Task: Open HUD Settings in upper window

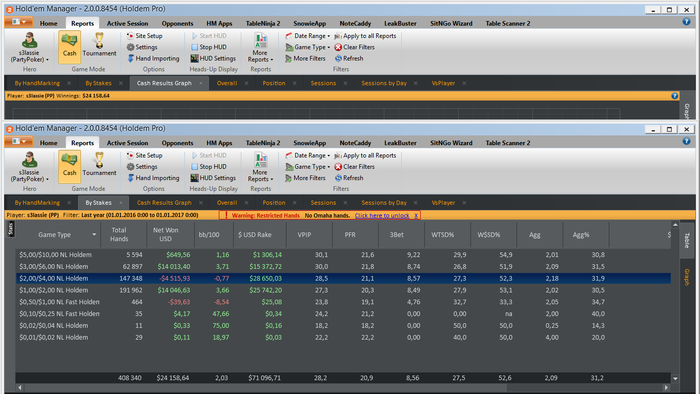Action: [213, 58]
